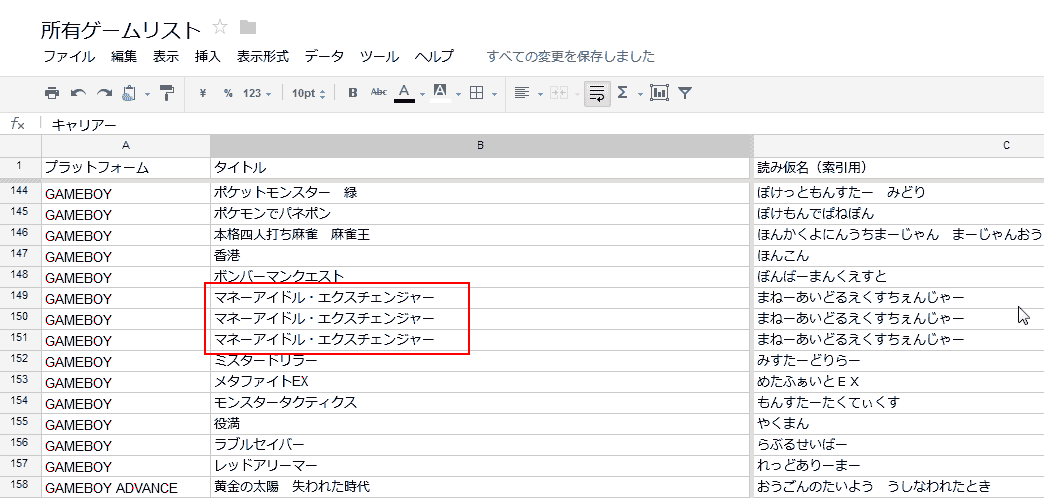Image resolution: width=1044 pixels, height=498 pixels.
Task: Click the print icon
Action: click(52, 93)
